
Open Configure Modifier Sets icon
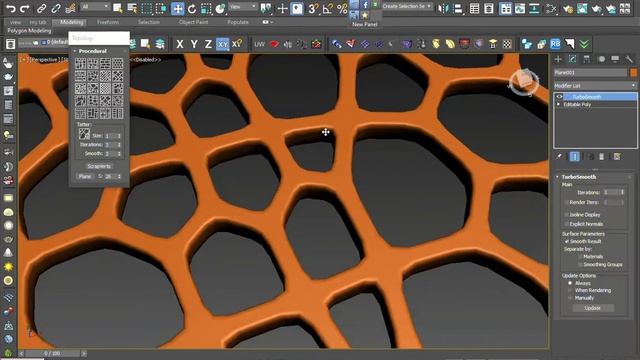click(617, 156)
